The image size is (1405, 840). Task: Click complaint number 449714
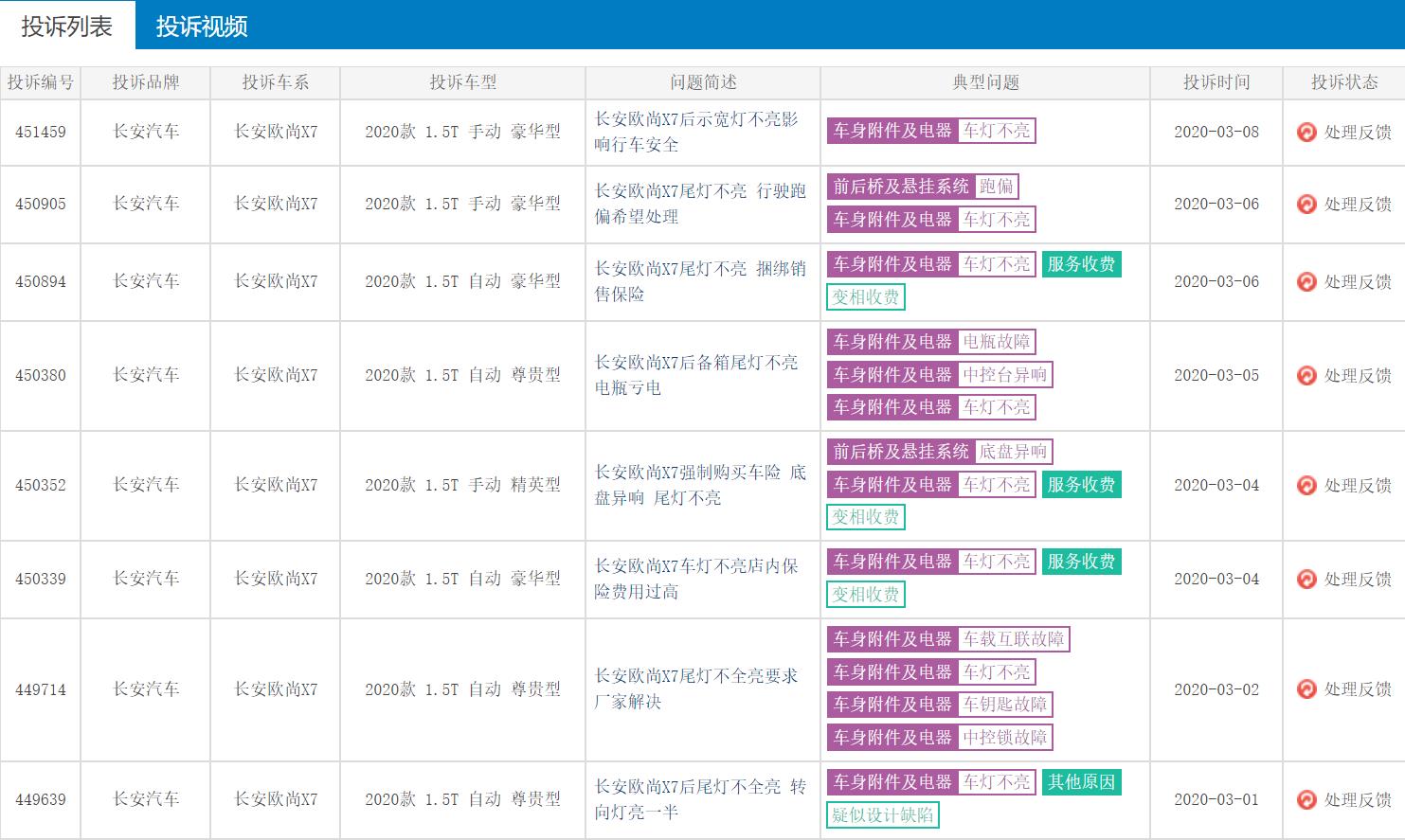pos(41,689)
